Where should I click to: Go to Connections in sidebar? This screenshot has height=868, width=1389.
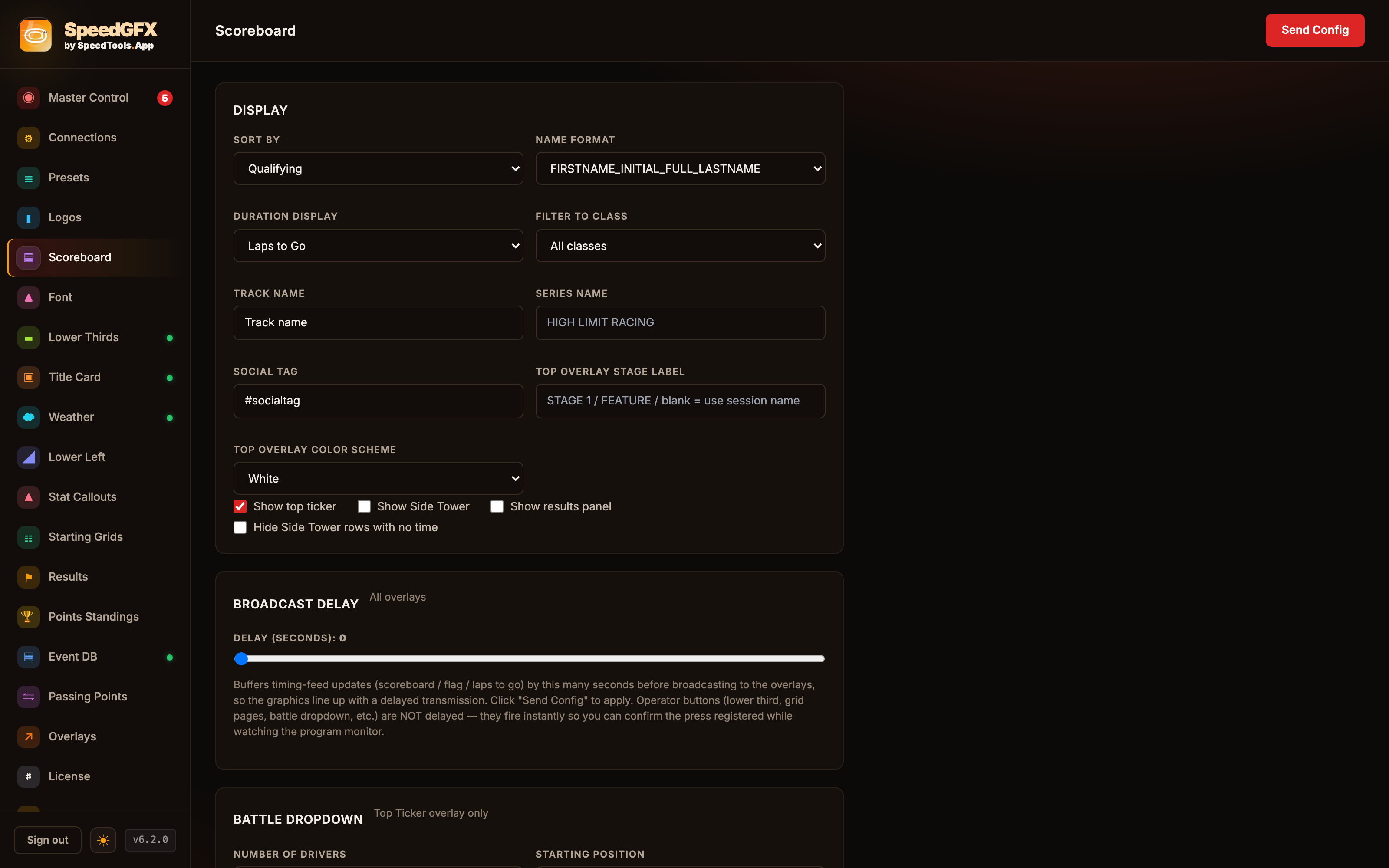point(95,138)
